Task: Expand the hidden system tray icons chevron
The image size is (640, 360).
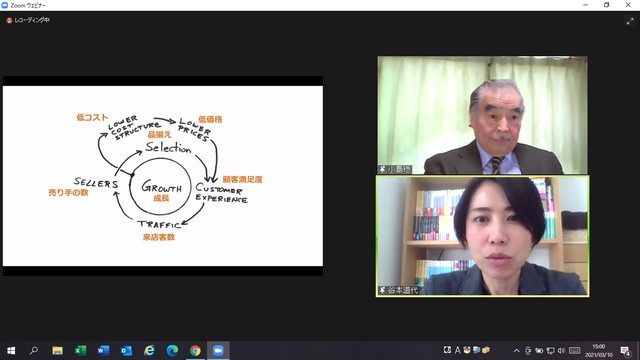Action: coord(516,351)
